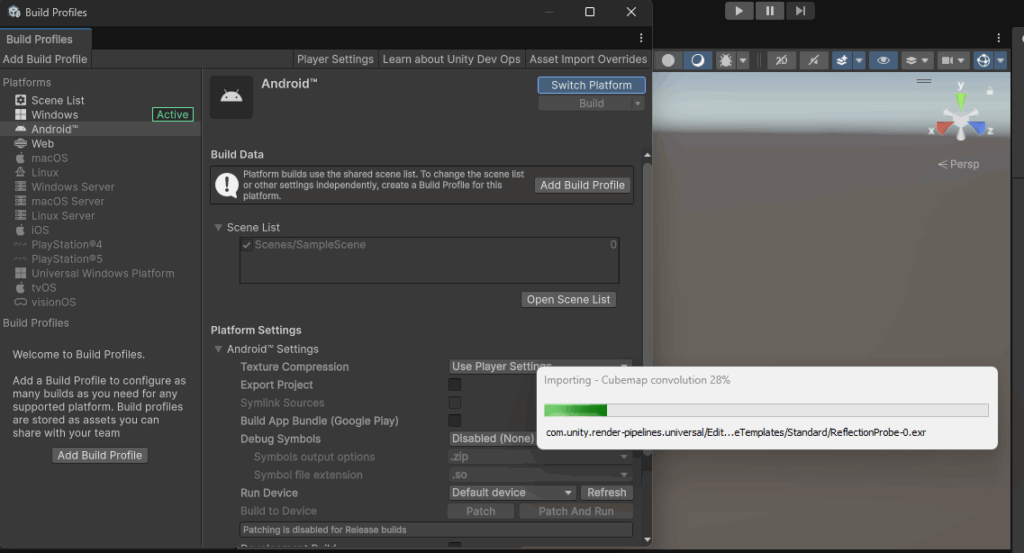Viewport: 1024px width, 553px height.
Task: Select the iOS platform
Action: point(40,230)
